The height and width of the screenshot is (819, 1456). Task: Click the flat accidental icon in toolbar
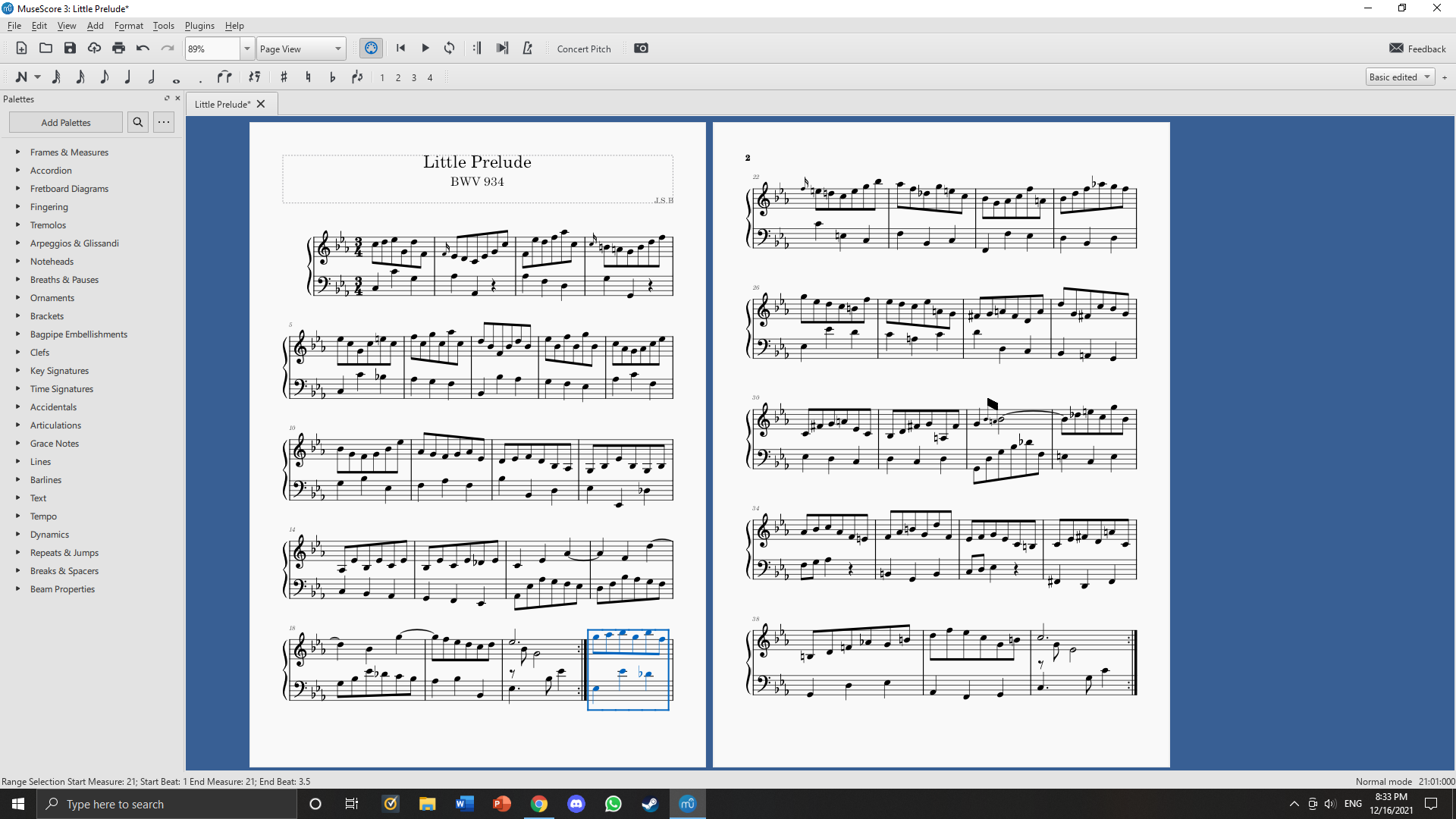(x=332, y=77)
